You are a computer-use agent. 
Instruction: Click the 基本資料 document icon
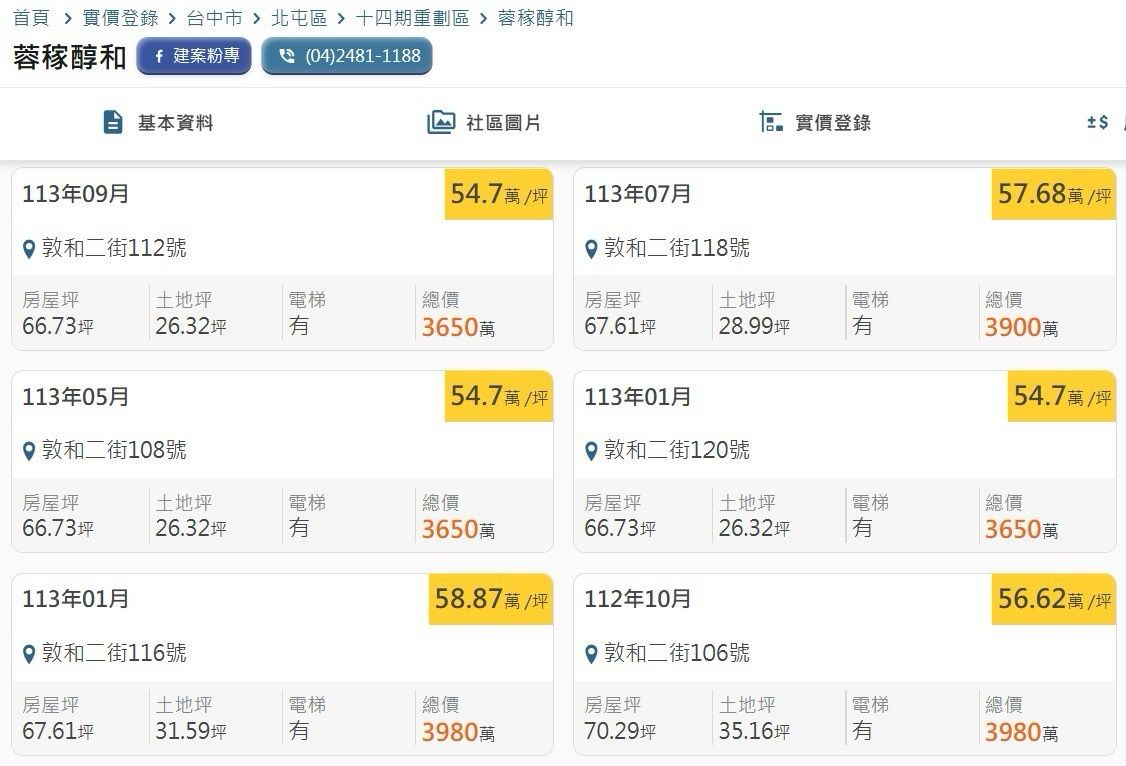coord(113,122)
